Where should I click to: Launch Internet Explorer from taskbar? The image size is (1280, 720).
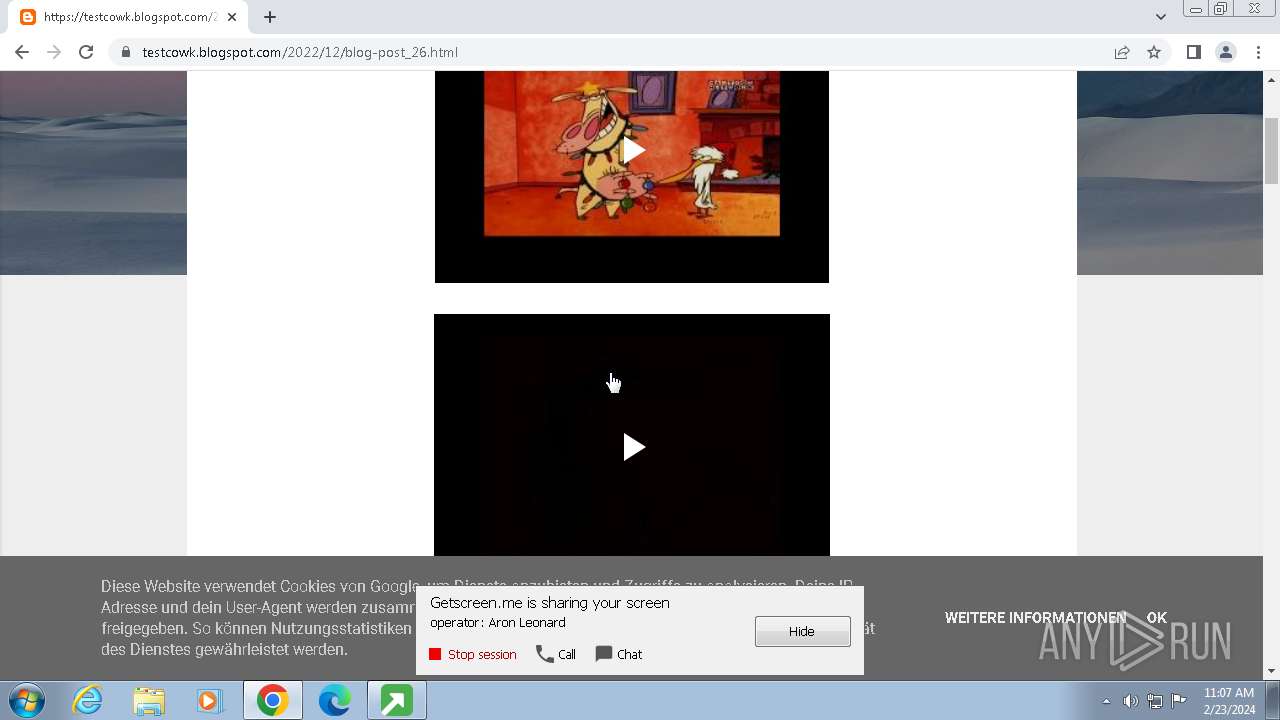coord(87,701)
